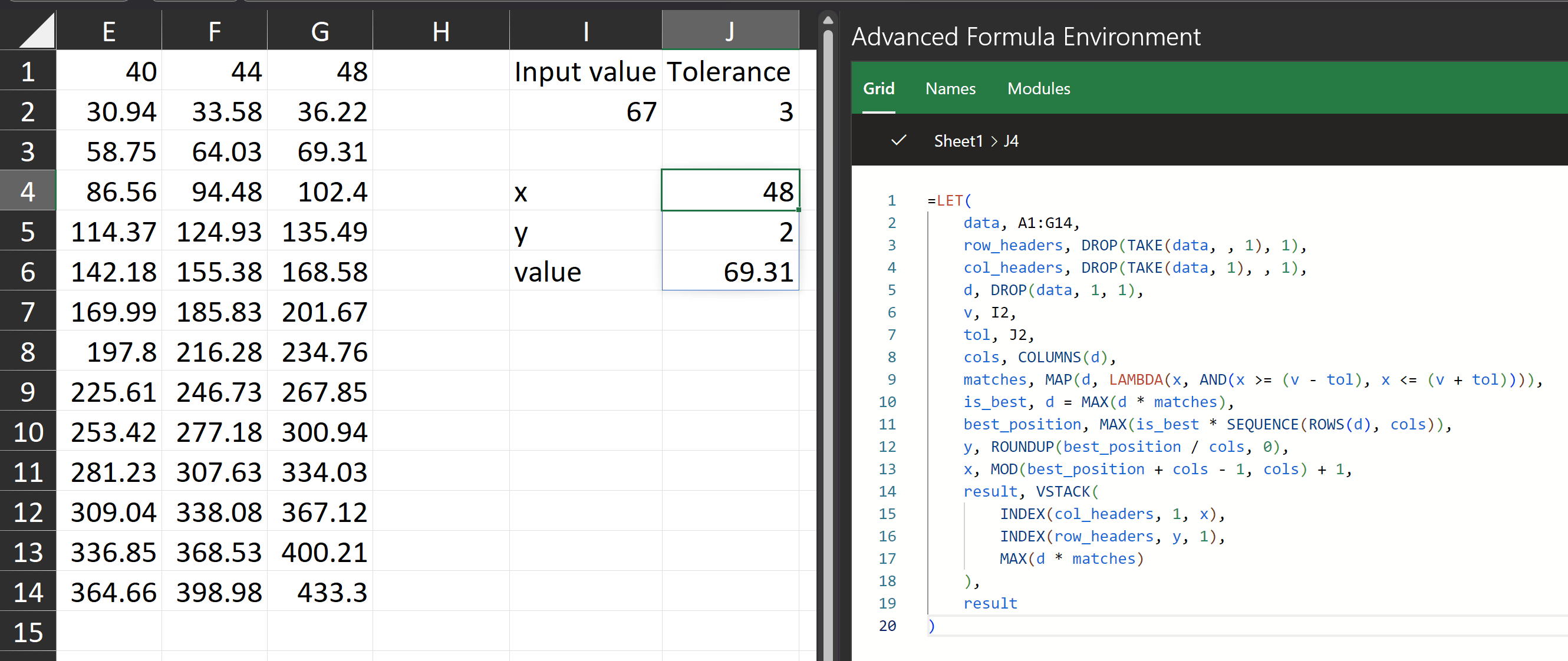Click the Sheet1 breadcrumb link
This screenshot has height=661, width=1568.
(x=958, y=141)
